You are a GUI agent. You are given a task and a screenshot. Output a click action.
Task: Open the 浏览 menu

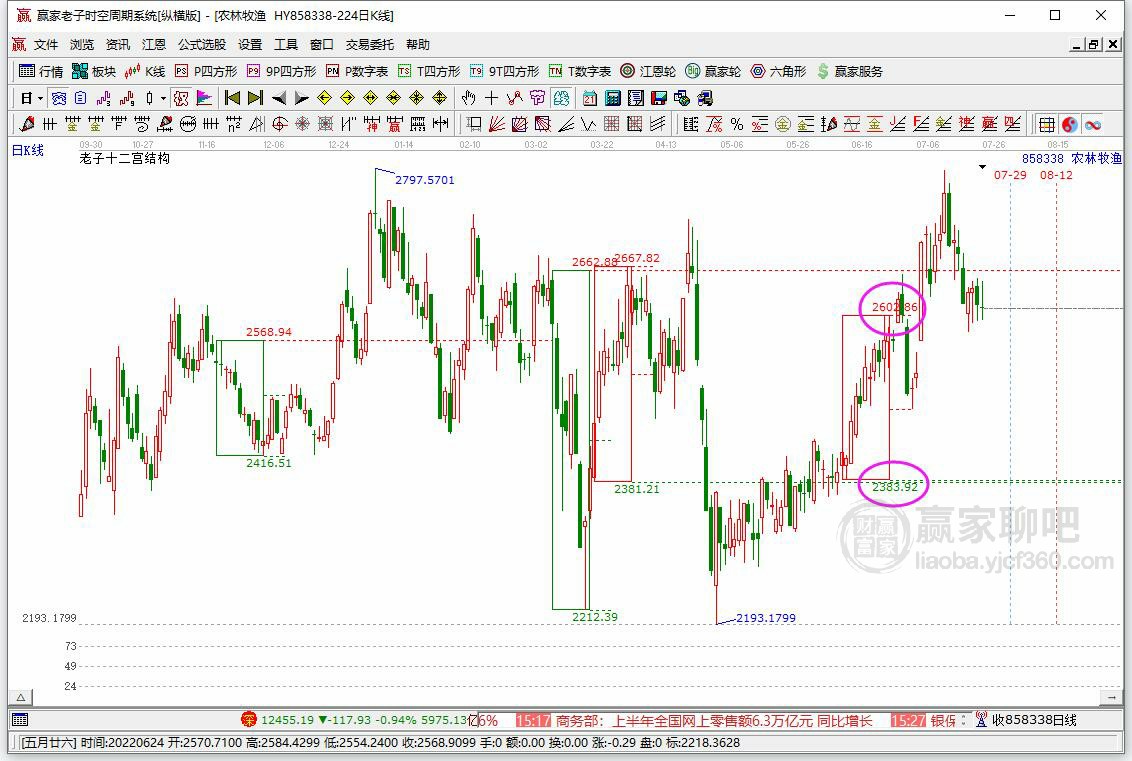[82, 45]
